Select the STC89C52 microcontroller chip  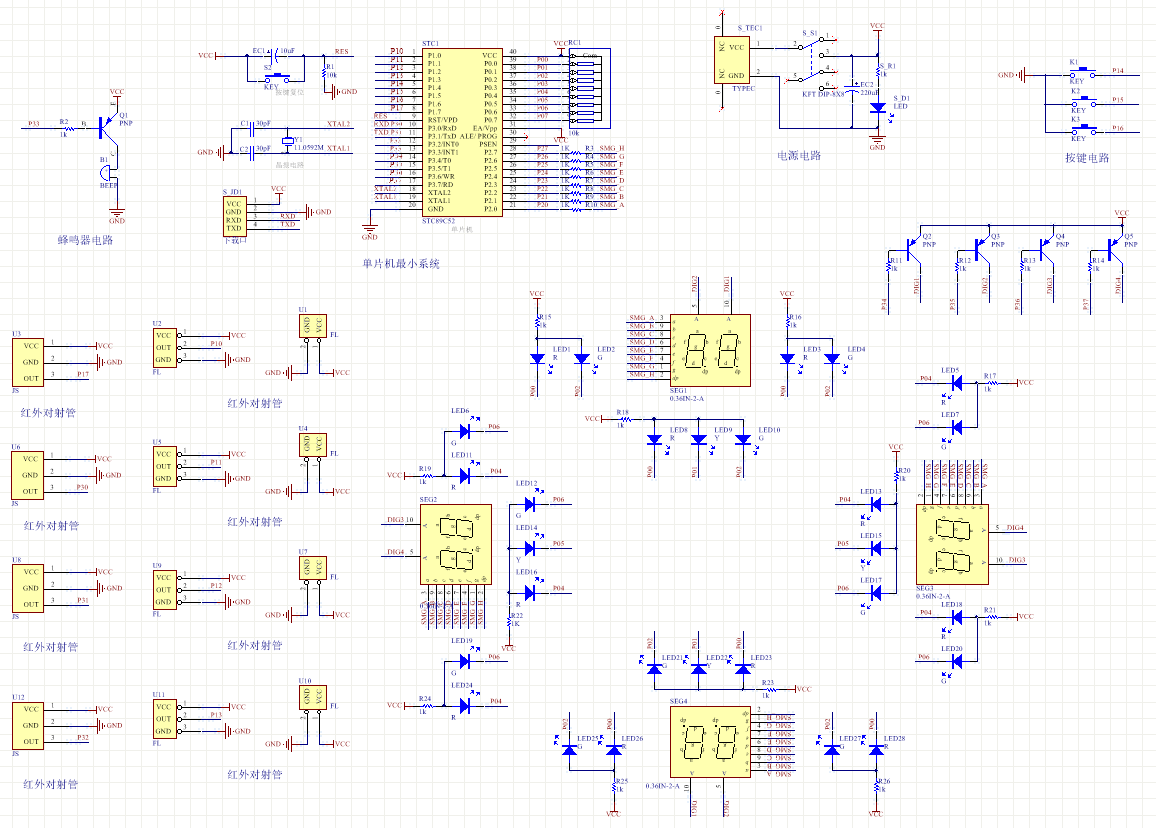tap(461, 132)
